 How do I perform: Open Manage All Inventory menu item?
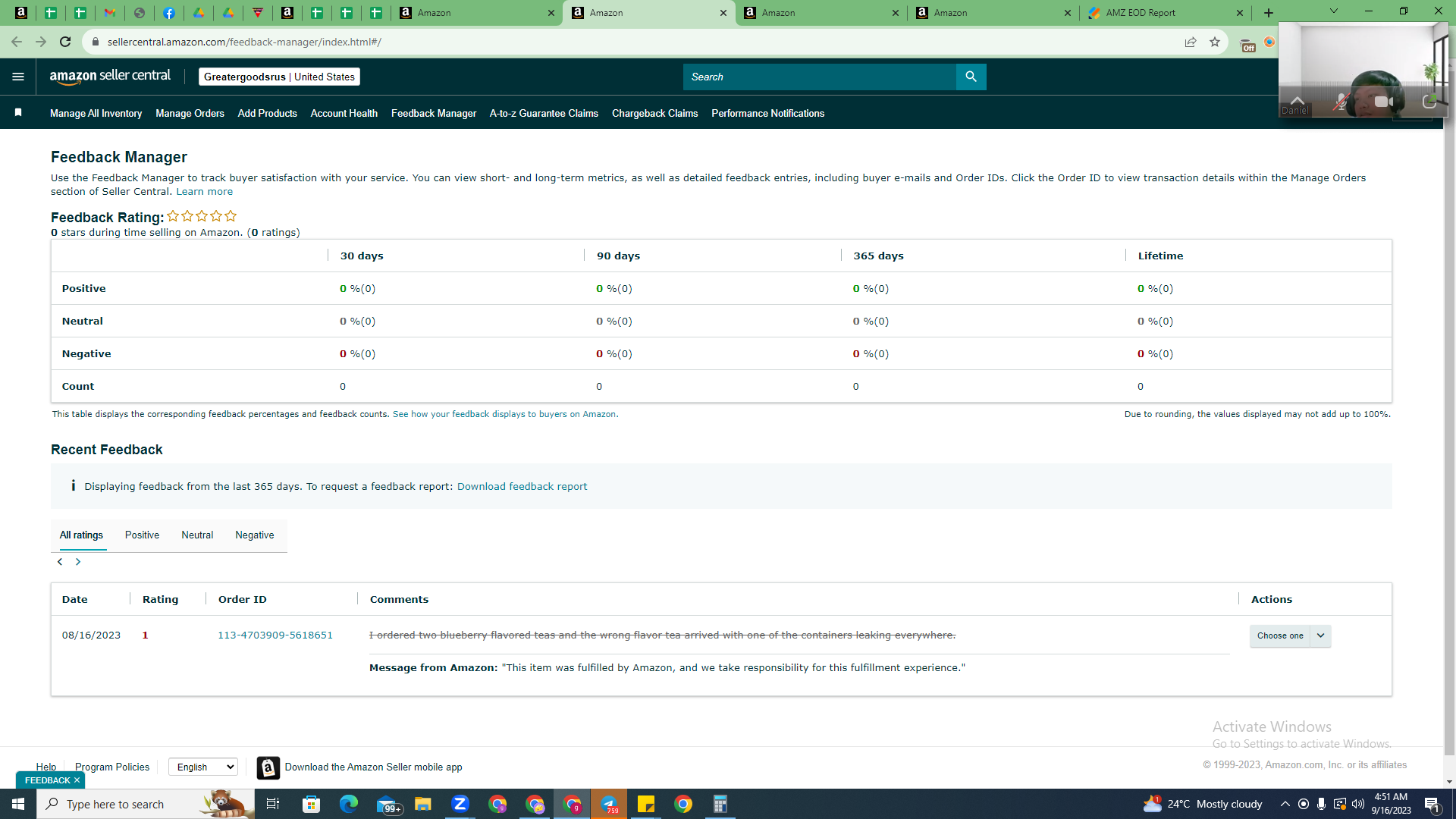[96, 113]
